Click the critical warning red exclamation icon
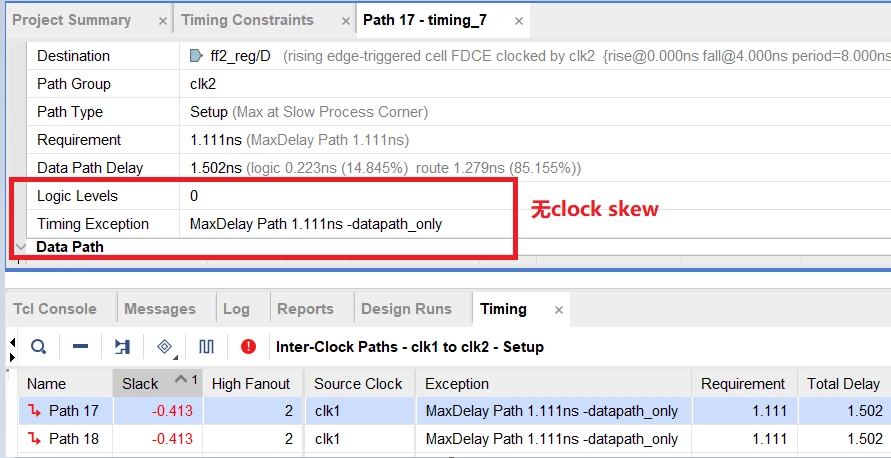 coord(248,347)
